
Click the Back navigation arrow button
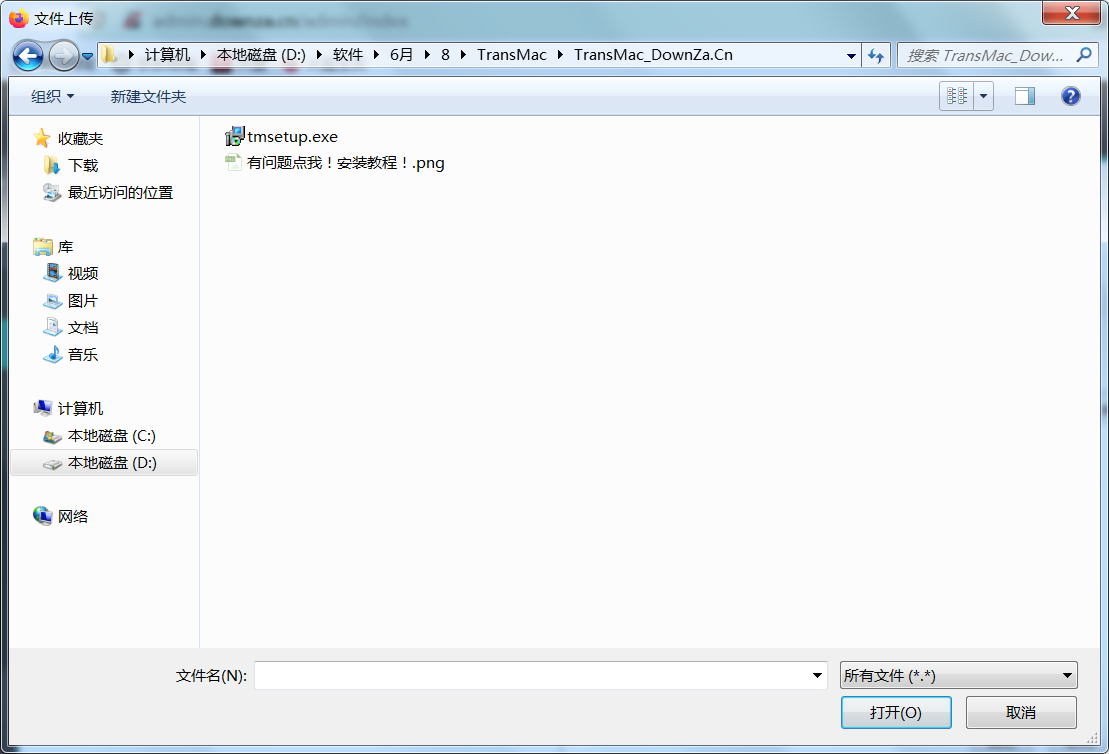coord(28,56)
